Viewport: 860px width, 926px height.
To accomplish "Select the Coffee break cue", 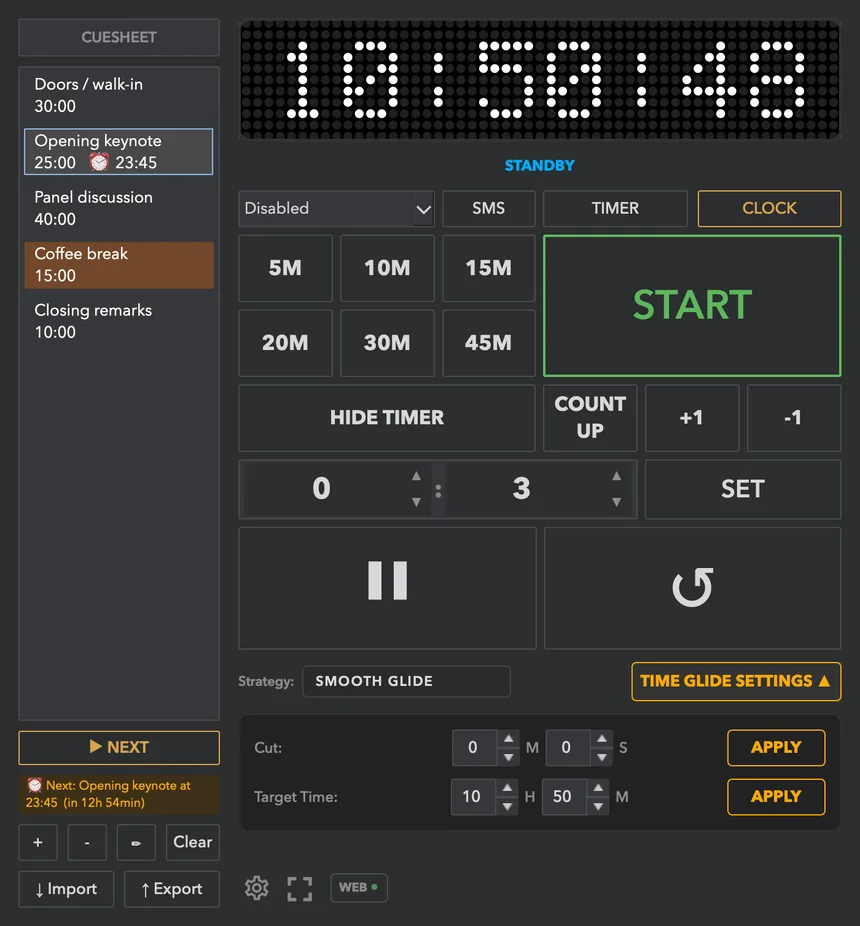I will (119, 265).
